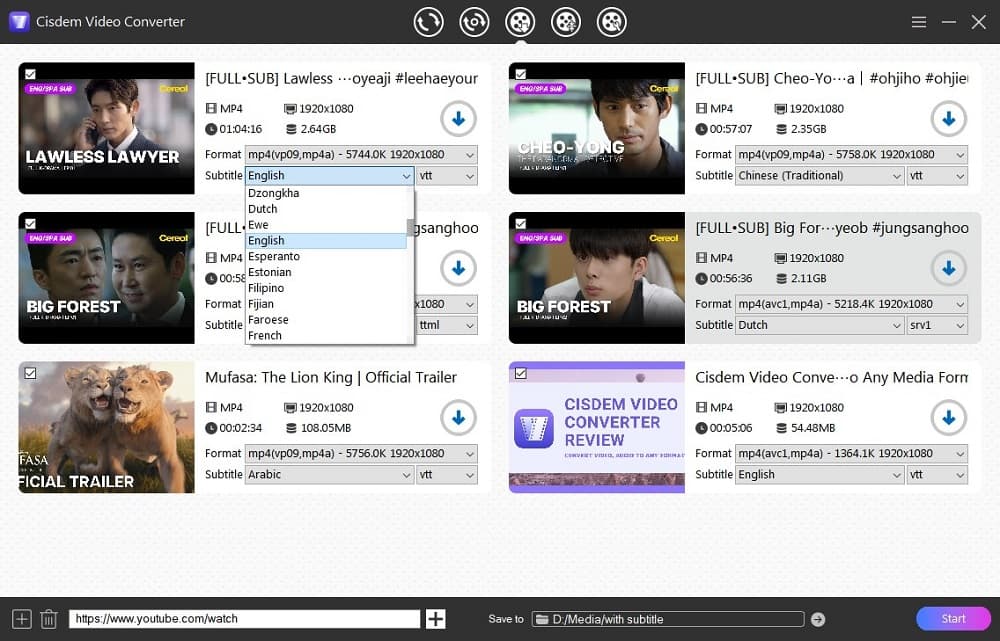Viewport: 1000px width, 641px height.
Task: Download the Mufasa trailer video
Action: pyautogui.click(x=458, y=418)
